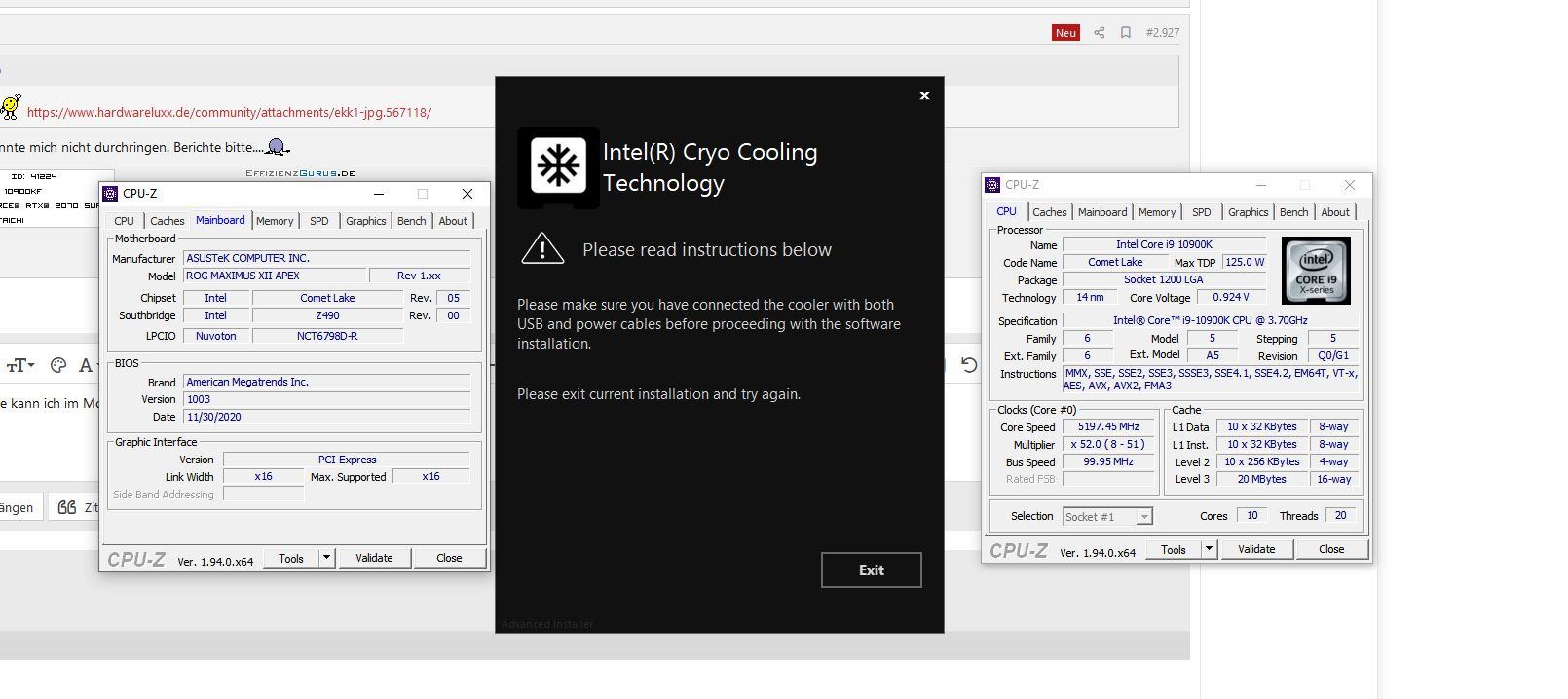Open the Bench tab in the Mainboard CPU-Z window
The width and height of the screenshot is (1568, 699).
(x=411, y=221)
